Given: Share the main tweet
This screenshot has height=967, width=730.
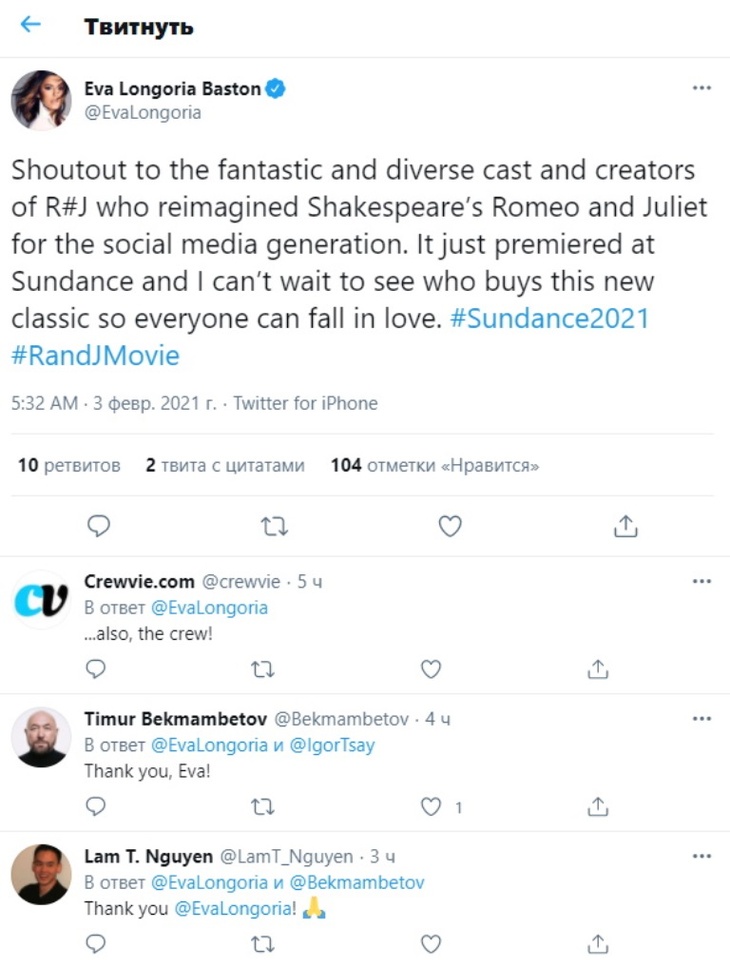Looking at the screenshot, I should click(x=626, y=525).
